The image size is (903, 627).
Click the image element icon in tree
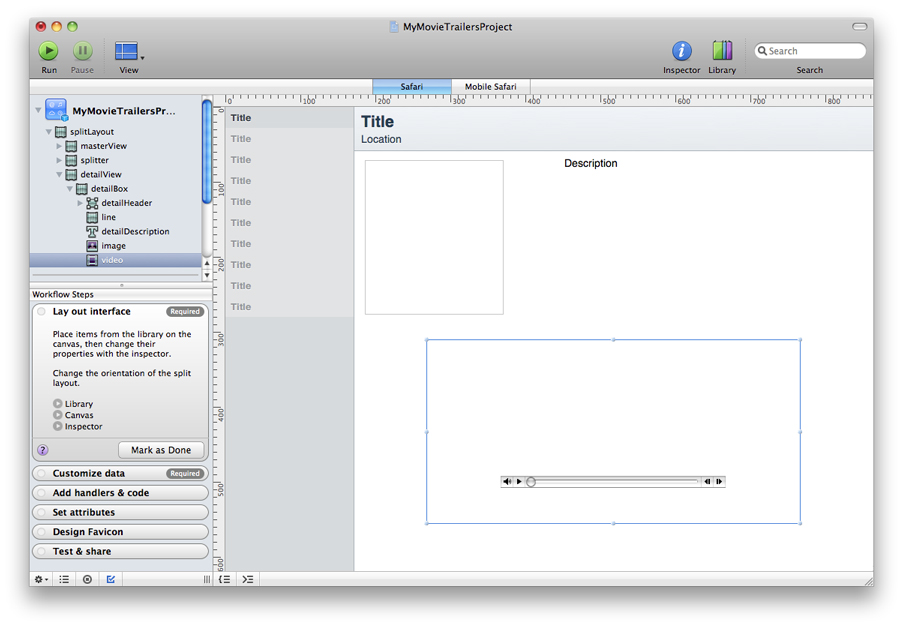point(92,246)
